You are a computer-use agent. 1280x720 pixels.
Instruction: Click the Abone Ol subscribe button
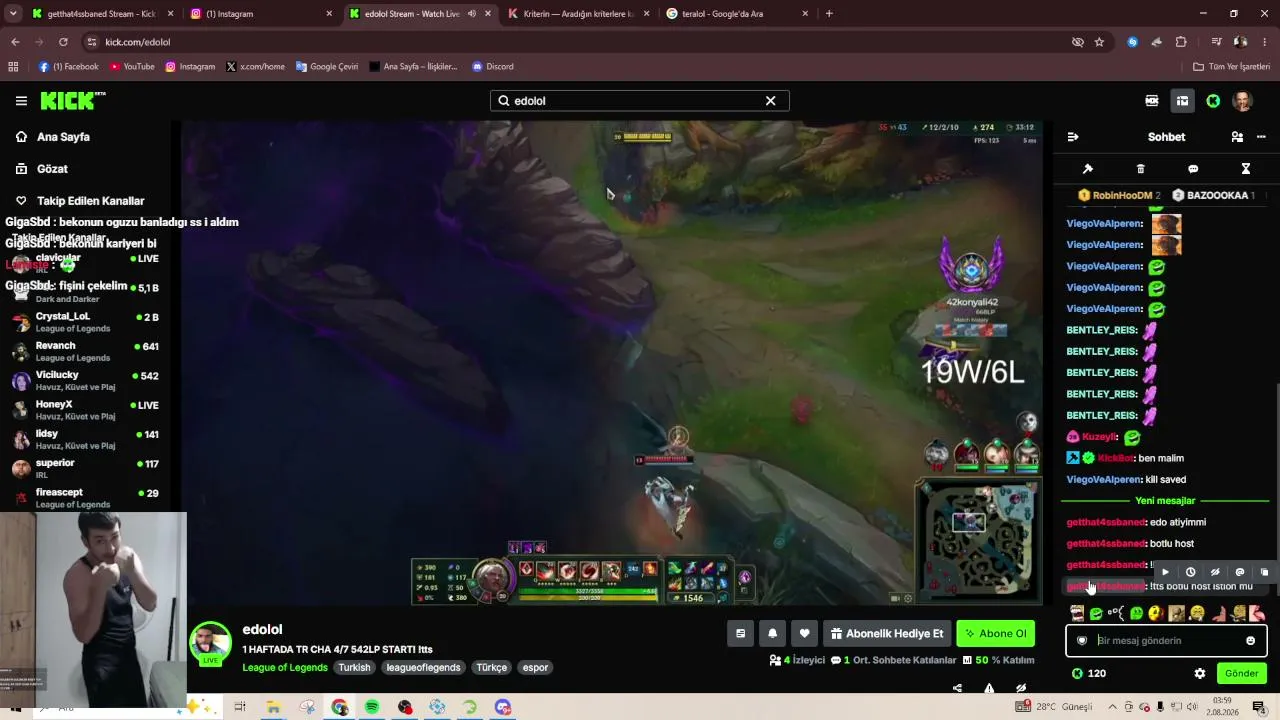point(995,634)
